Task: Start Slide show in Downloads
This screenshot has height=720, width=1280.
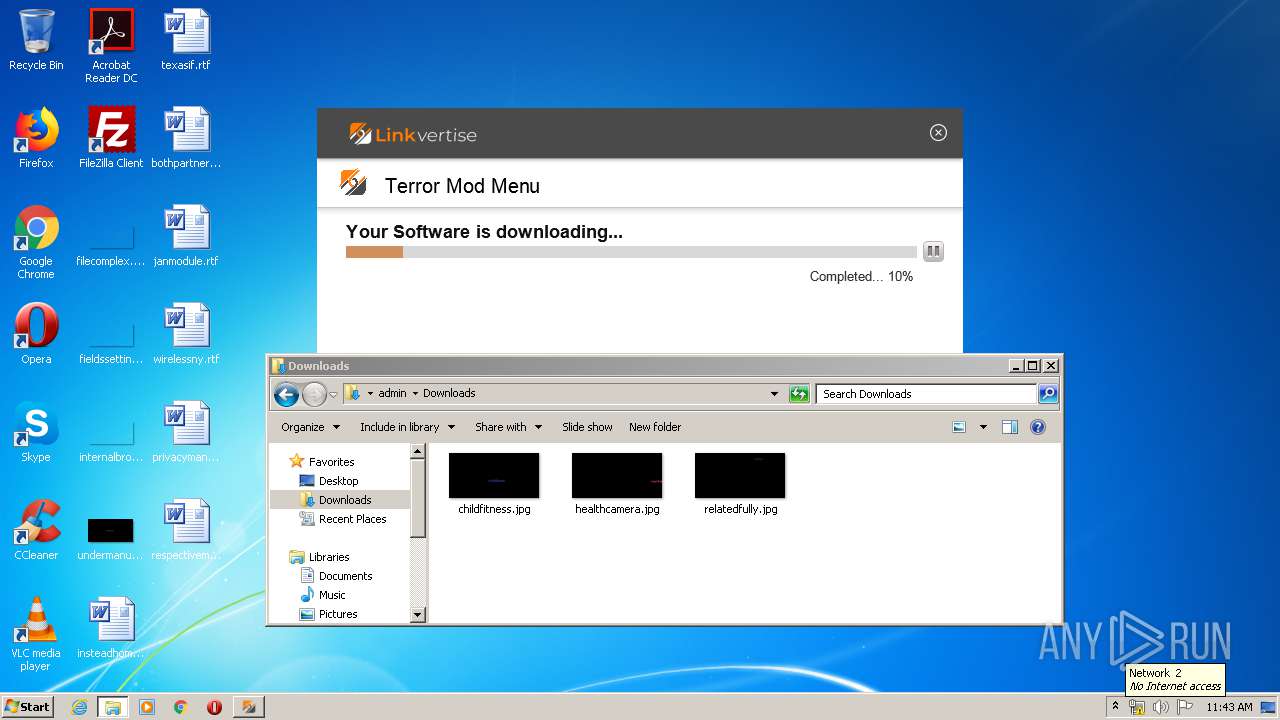Action: click(587, 427)
